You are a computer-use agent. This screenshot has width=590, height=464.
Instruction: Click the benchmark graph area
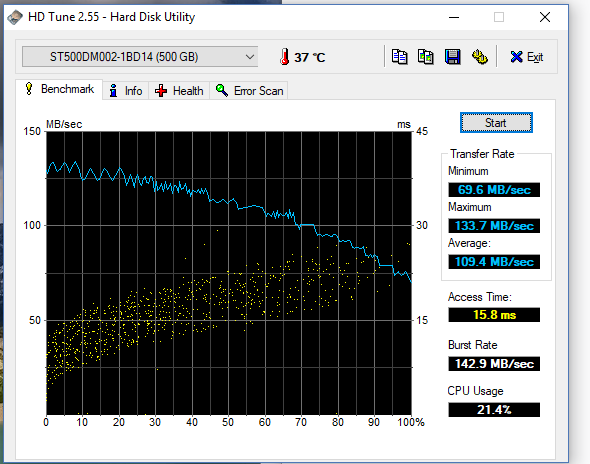(x=229, y=273)
